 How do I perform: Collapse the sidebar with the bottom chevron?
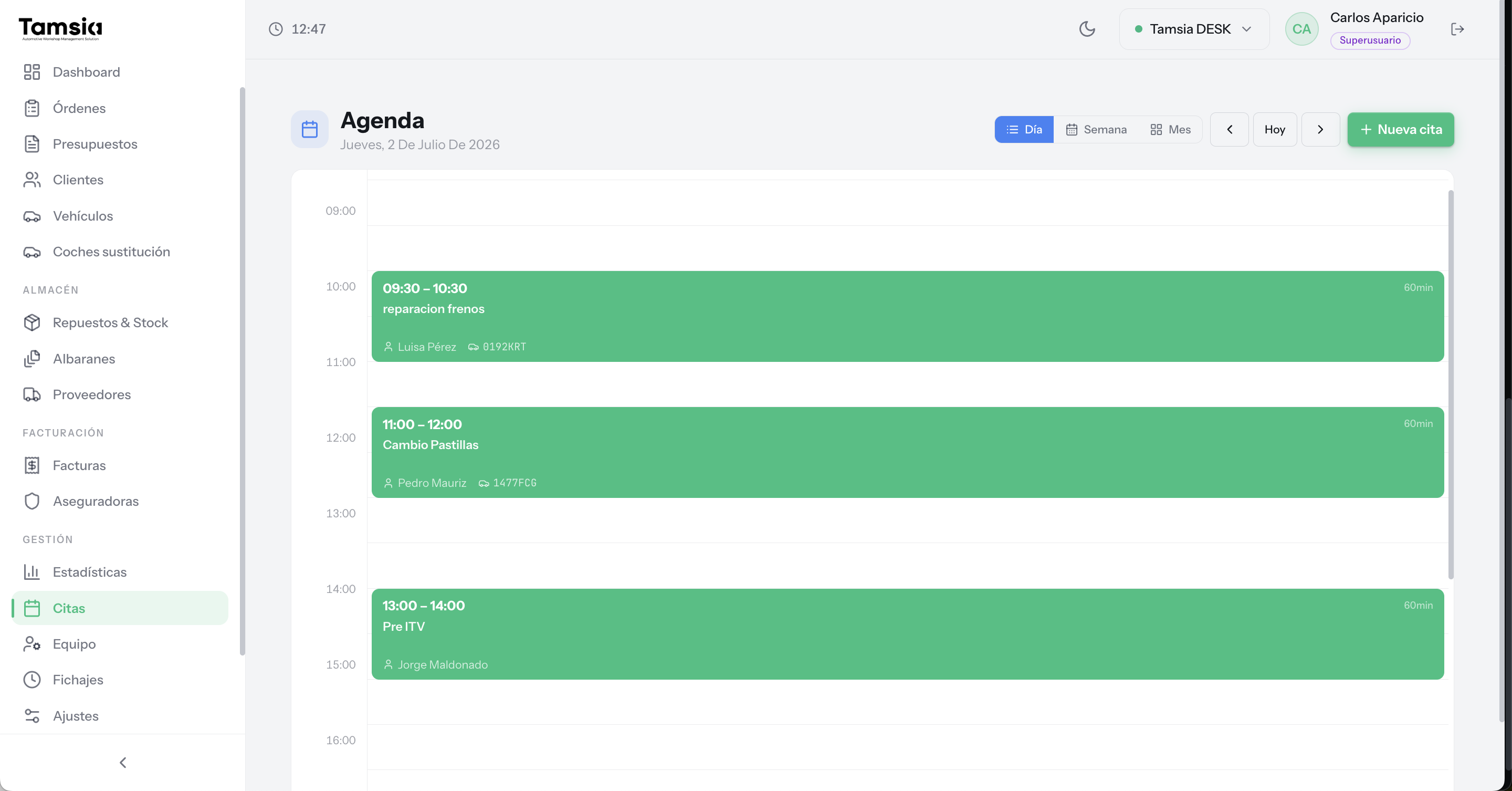[x=123, y=762]
